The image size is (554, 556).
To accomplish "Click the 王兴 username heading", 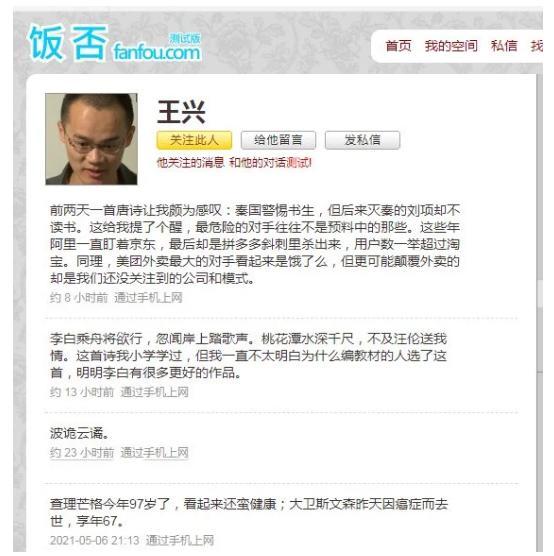I will tap(181, 112).
